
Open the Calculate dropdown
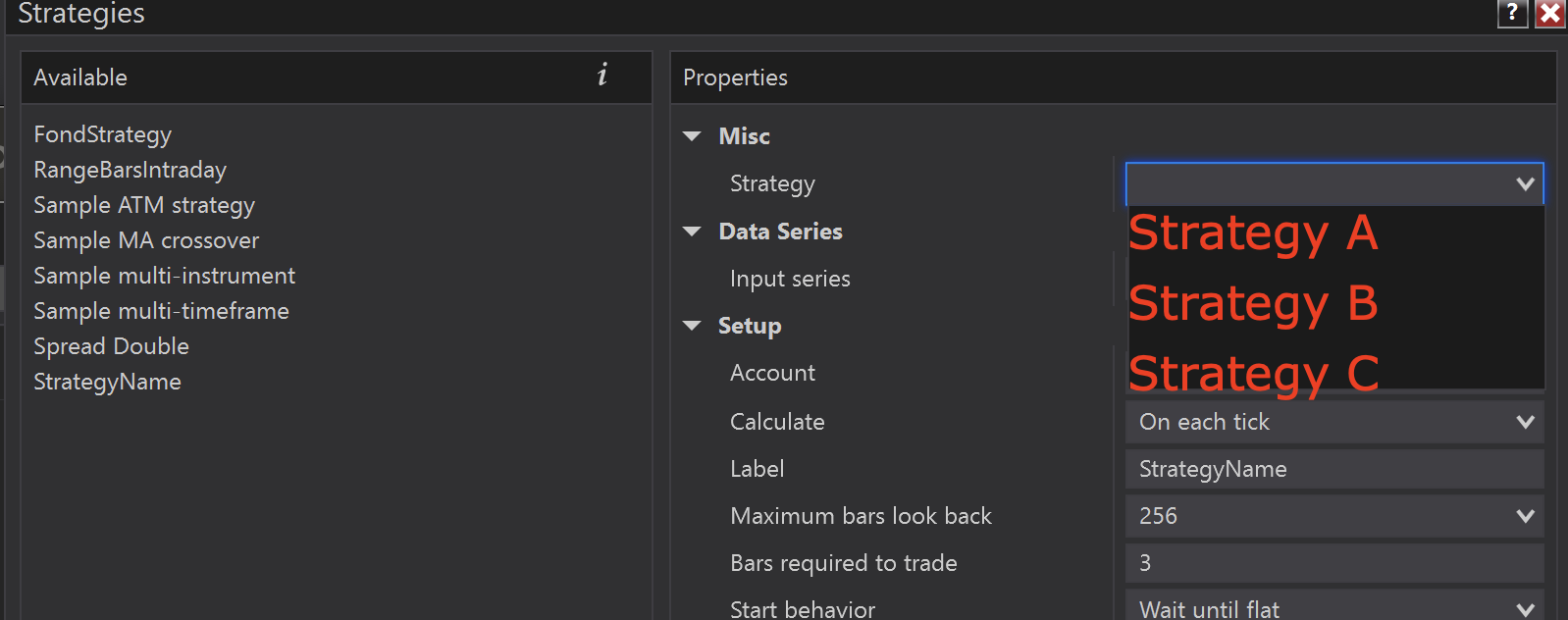pyautogui.click(x=1525, y=422)
